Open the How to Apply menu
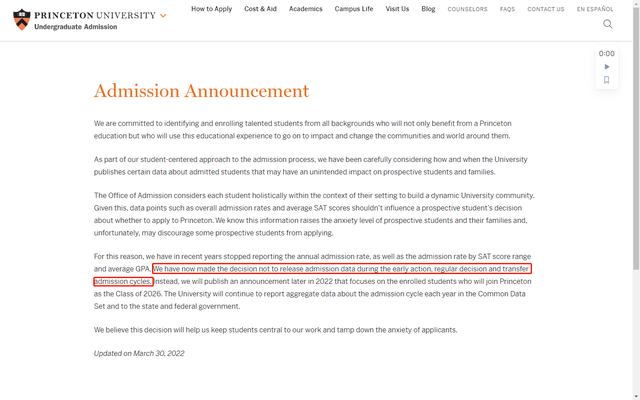This screenshot has height=400, width=640. point(211,9)
